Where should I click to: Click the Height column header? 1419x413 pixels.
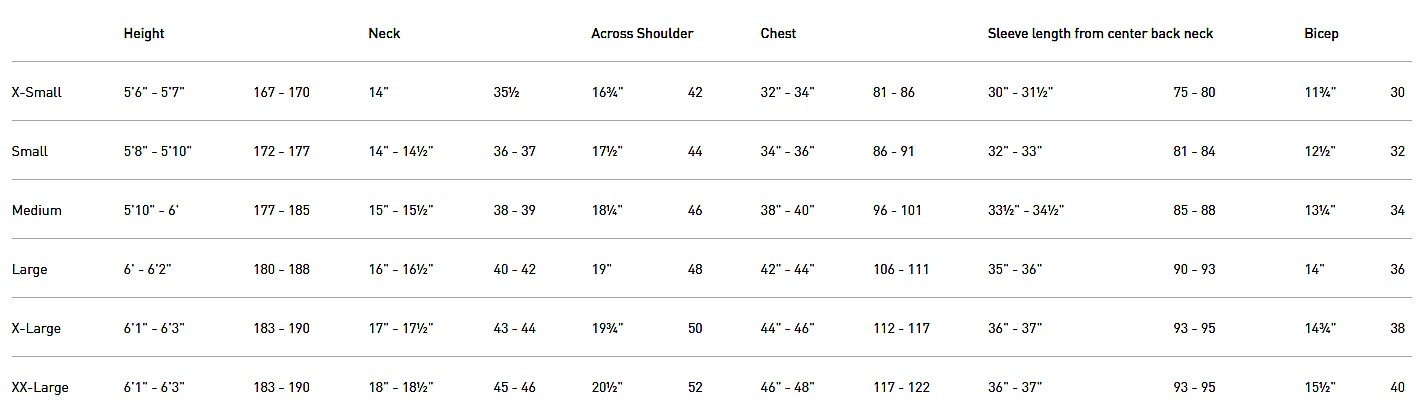[x=144, y=33]
